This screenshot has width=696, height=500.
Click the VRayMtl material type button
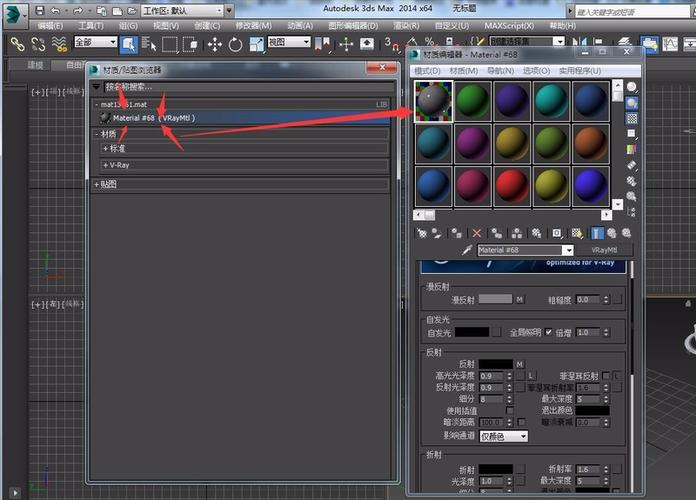pyautogui.click(x=604, y=250)
